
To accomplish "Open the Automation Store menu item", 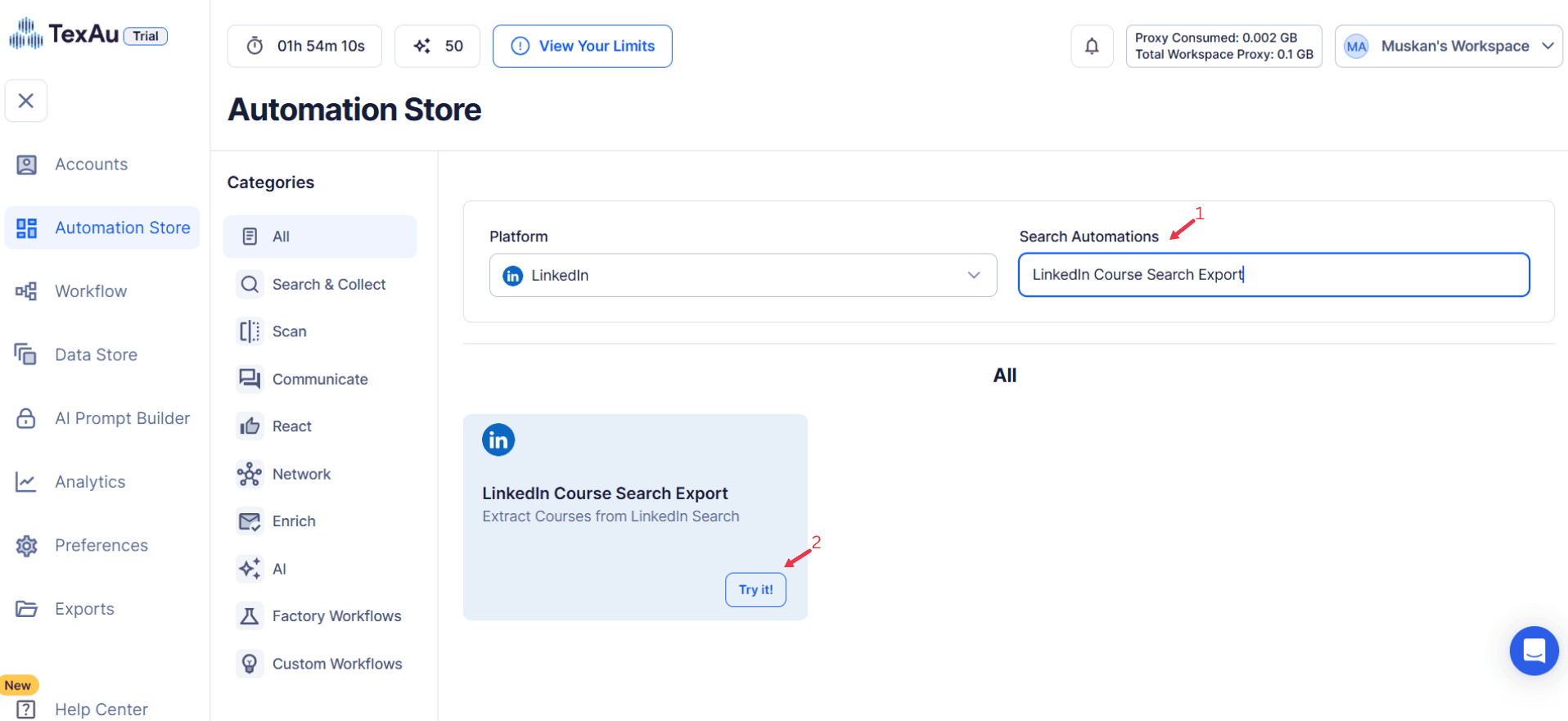I will 102,228.
